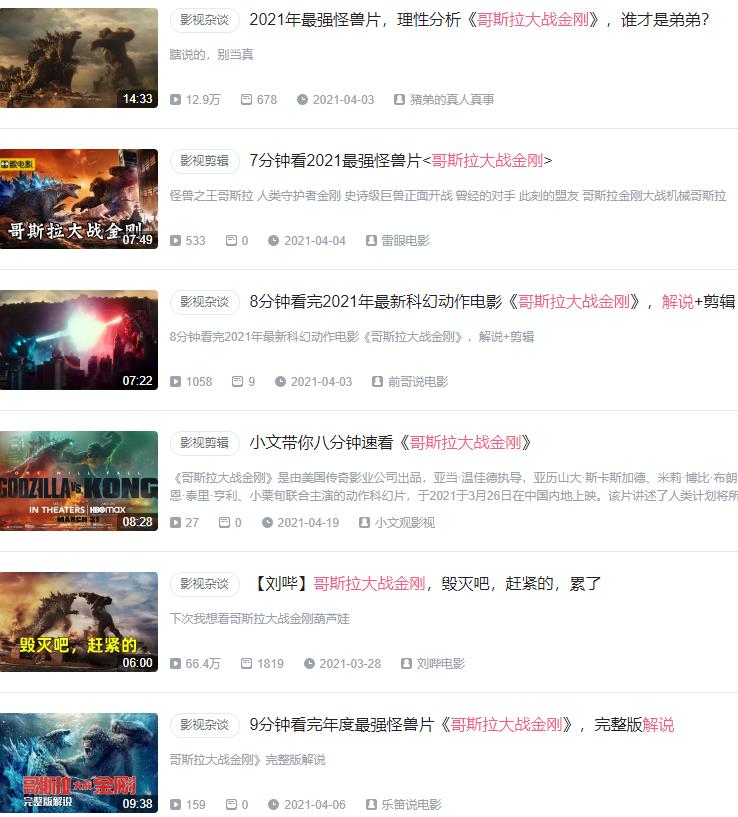Click uploader icon beside 小文观影视
The height and width of the screenshot is (817, 738).
(364, 523)
